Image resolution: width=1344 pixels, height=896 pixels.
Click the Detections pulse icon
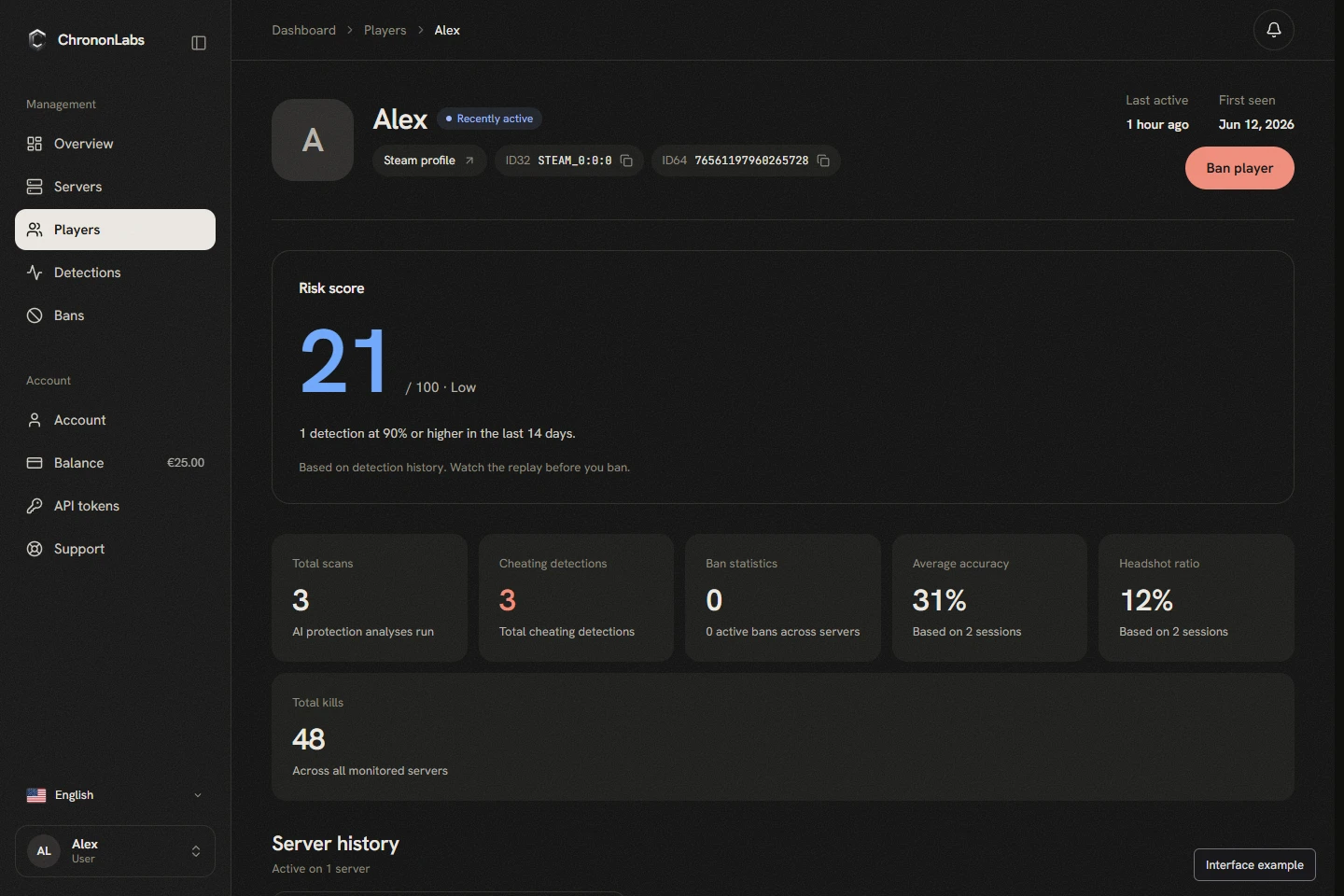coord(35,273)
